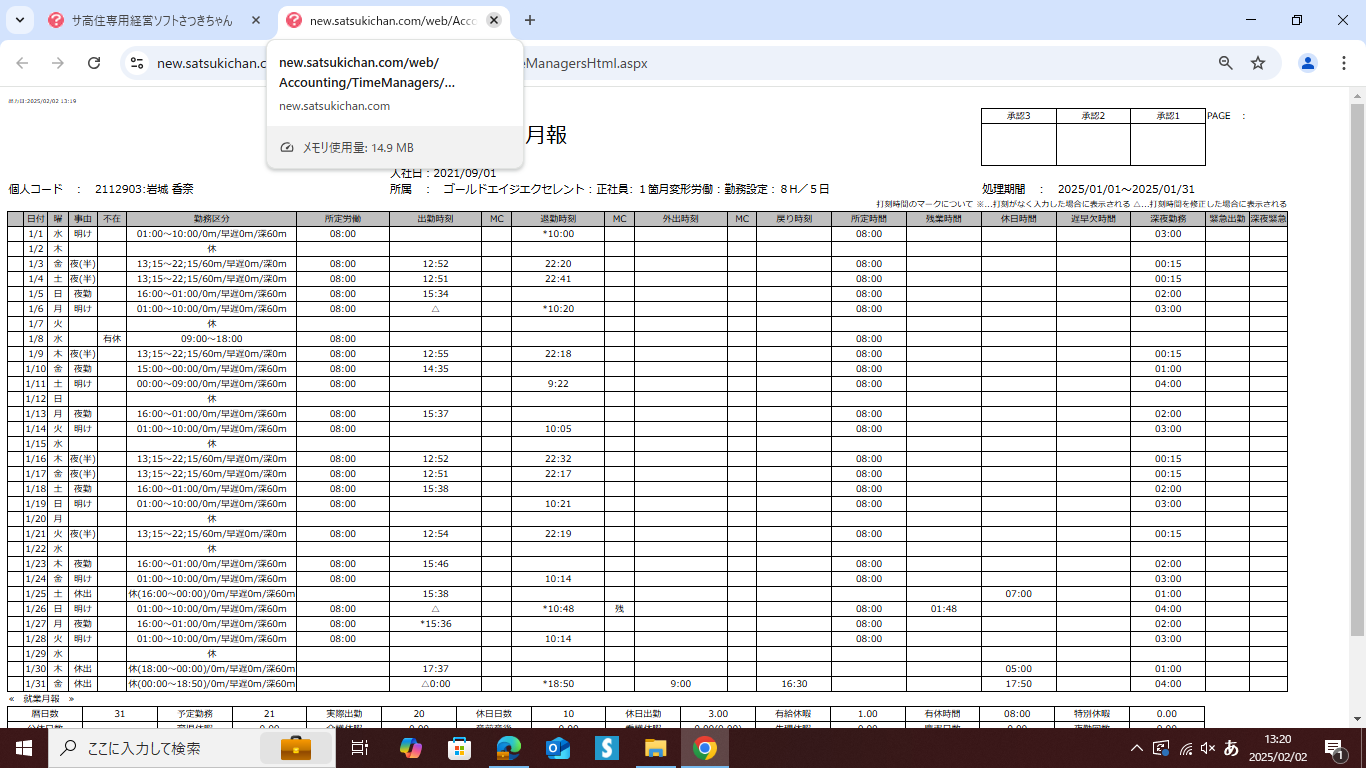Viewport: 1366px width, 768px height.
Task: Open the zoom magnifier in address bar
Action: (1225, 63)
